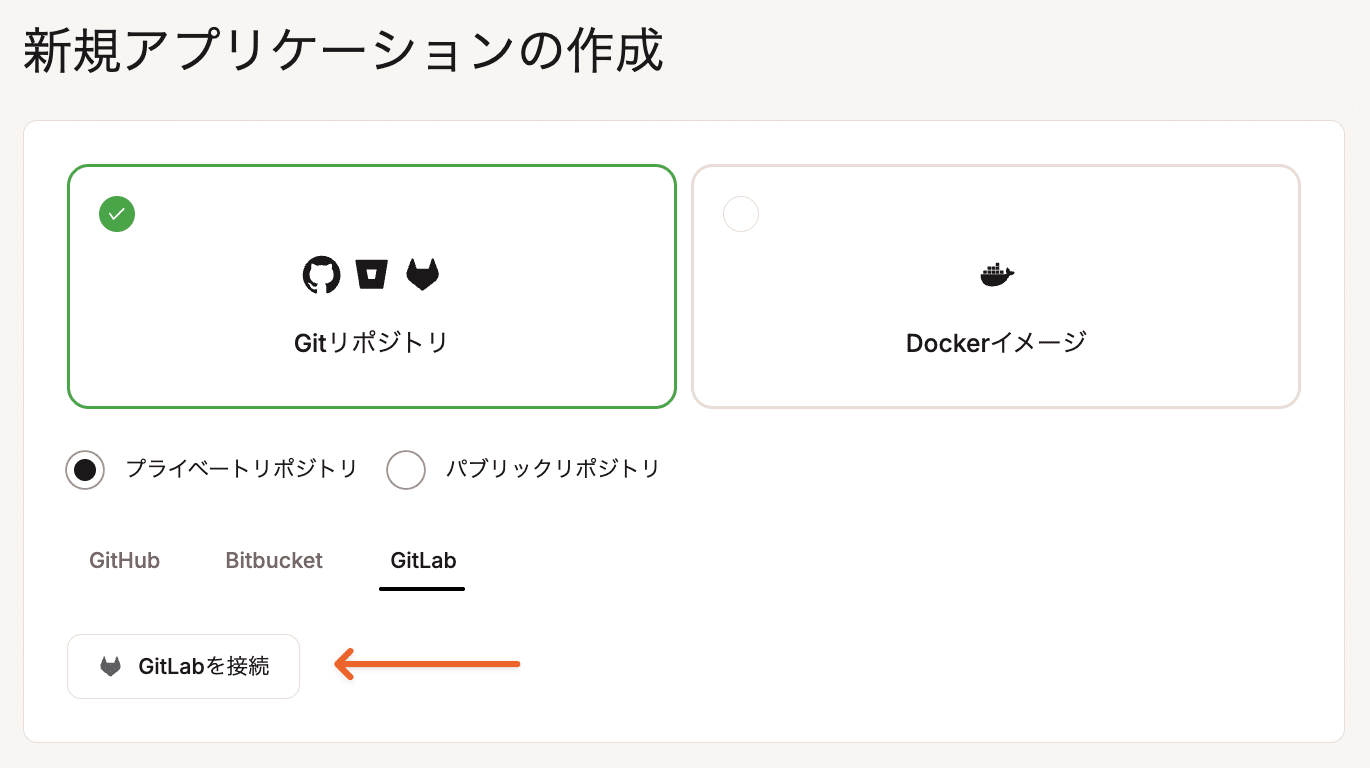
Task: Click the Dockerイメージ card label
Action: pos(995,343)
